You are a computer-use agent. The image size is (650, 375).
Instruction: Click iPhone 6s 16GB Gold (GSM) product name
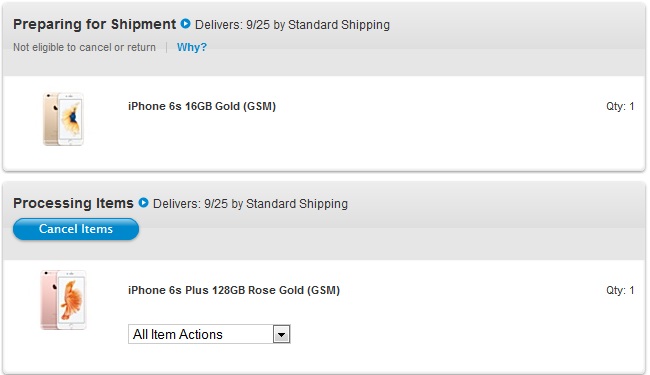point(202,106)
